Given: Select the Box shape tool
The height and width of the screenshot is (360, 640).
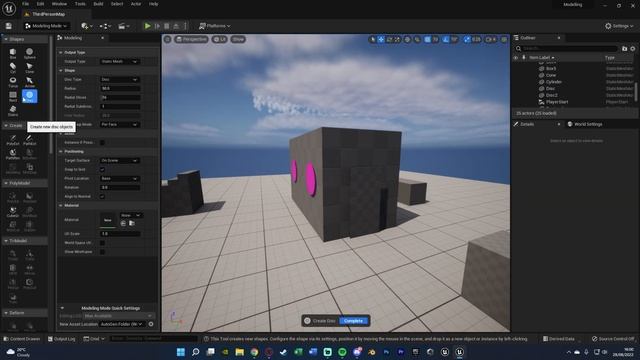Looking at the screenshot, I should 13,53.
